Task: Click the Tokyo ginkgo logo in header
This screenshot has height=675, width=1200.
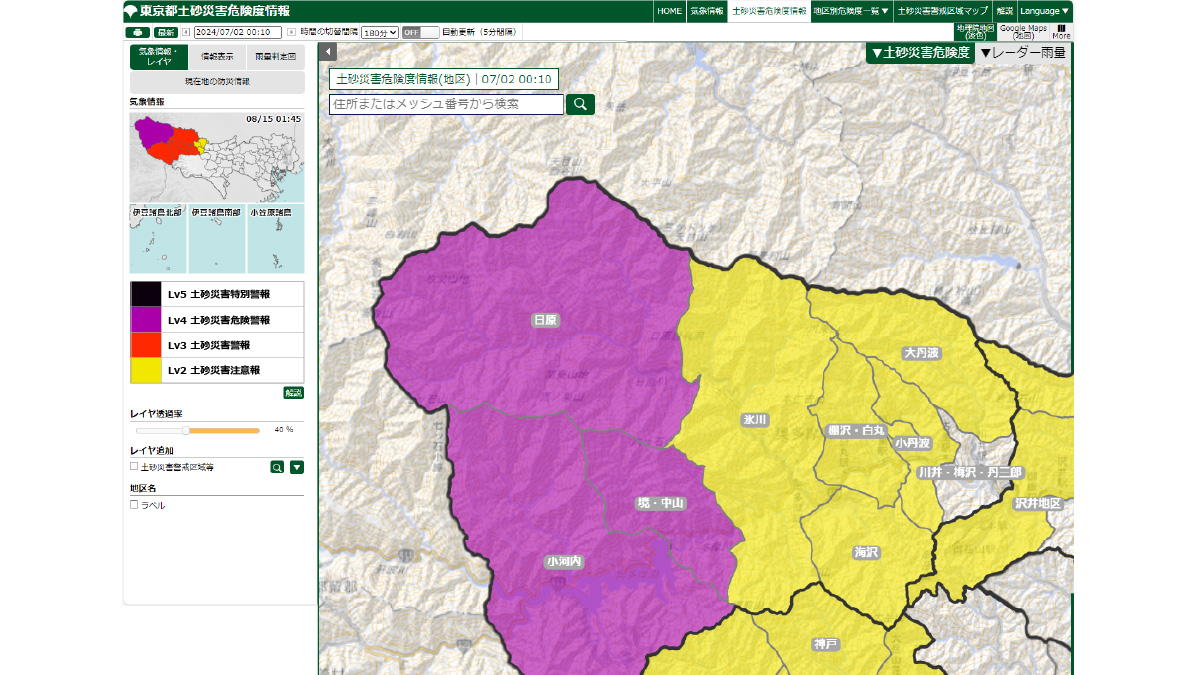Action: coord(131,11)
